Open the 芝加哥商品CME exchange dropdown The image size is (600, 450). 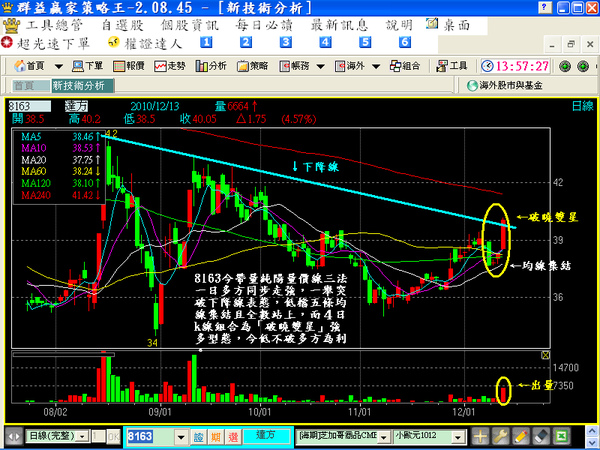[x=385, y=436]
